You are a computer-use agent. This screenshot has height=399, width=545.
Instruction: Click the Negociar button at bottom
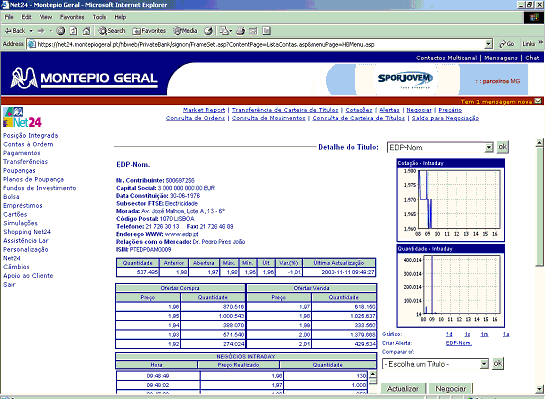tap(450, 389)
